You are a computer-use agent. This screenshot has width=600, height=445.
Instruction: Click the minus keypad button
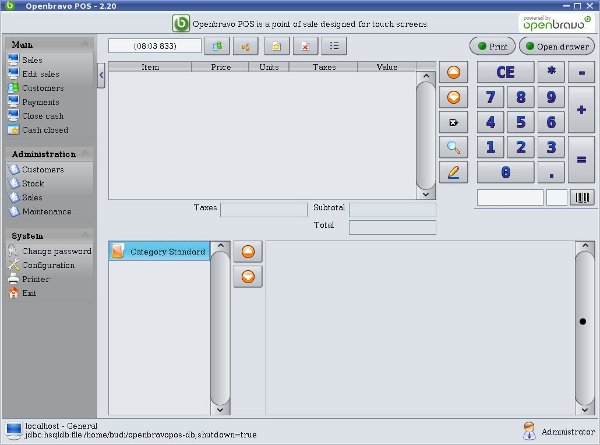(x=581, y=72)
